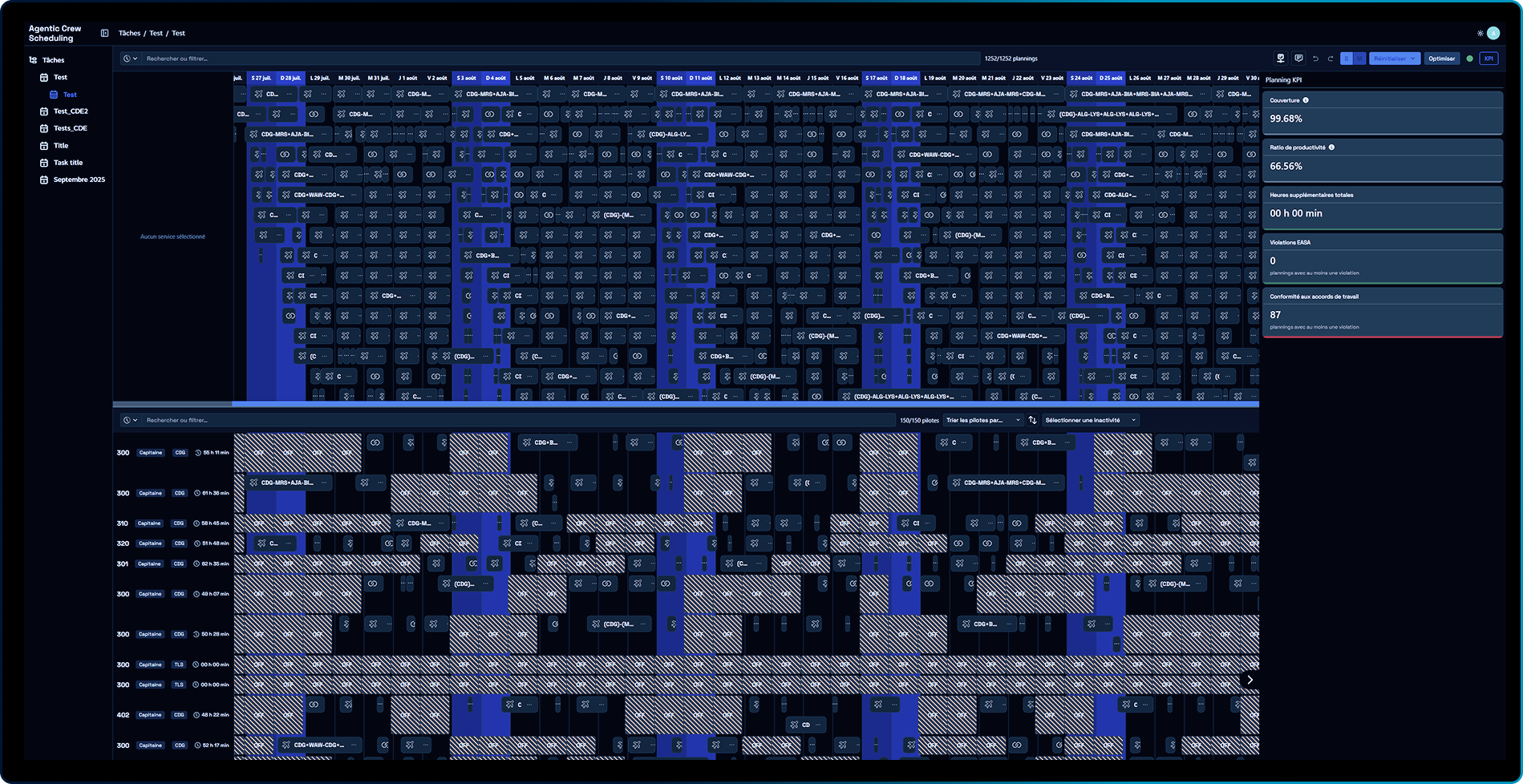Open Test_CDE2 in the sidebar
This screenshot has width=1523, height=784.
(71, 111)
